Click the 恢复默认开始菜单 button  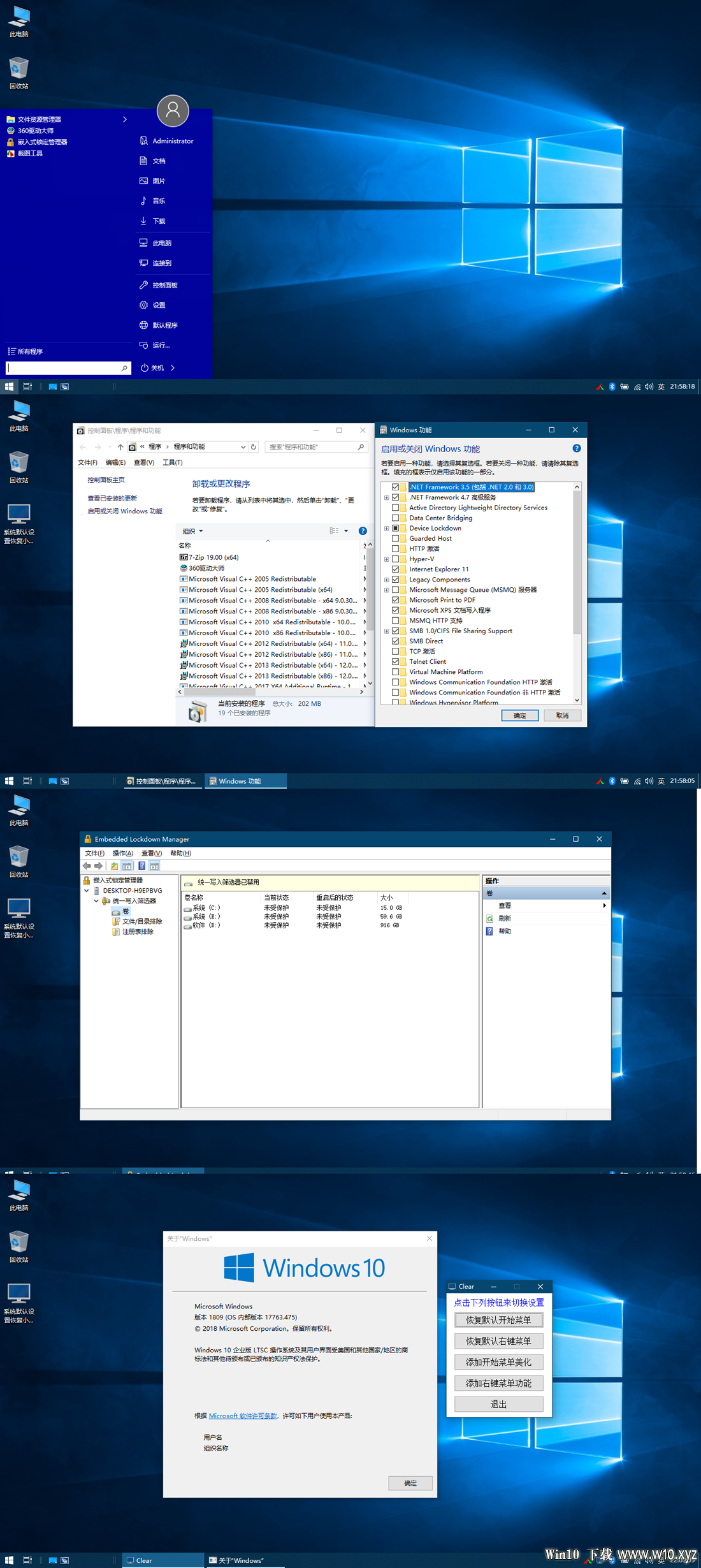coord(498,1320)
